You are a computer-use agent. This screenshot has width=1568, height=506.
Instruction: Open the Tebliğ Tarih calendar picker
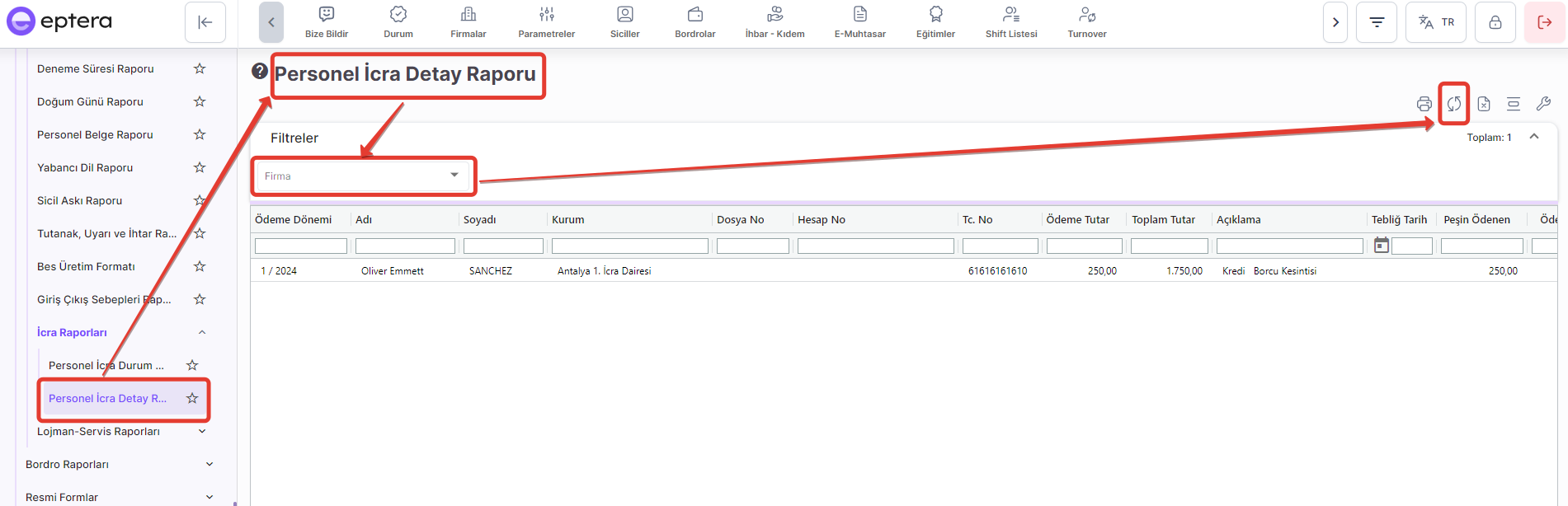pyautogui.click(x=1381, y=246)
